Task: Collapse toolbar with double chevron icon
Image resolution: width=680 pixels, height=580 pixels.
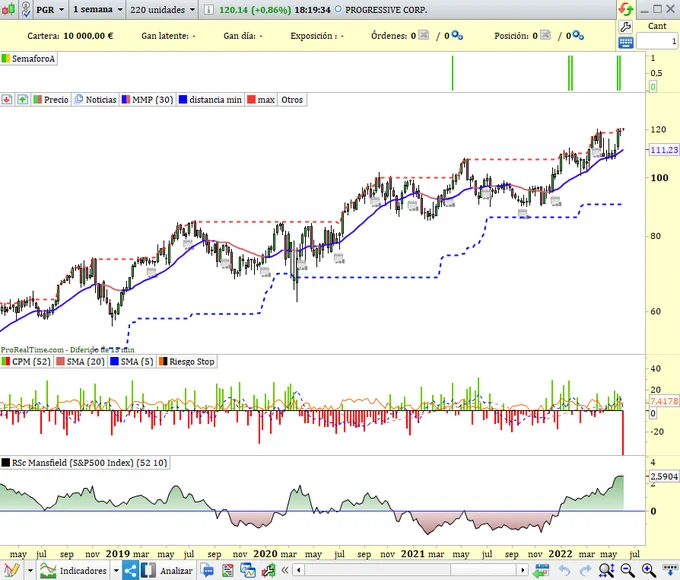Action: [x=285, y=570]
